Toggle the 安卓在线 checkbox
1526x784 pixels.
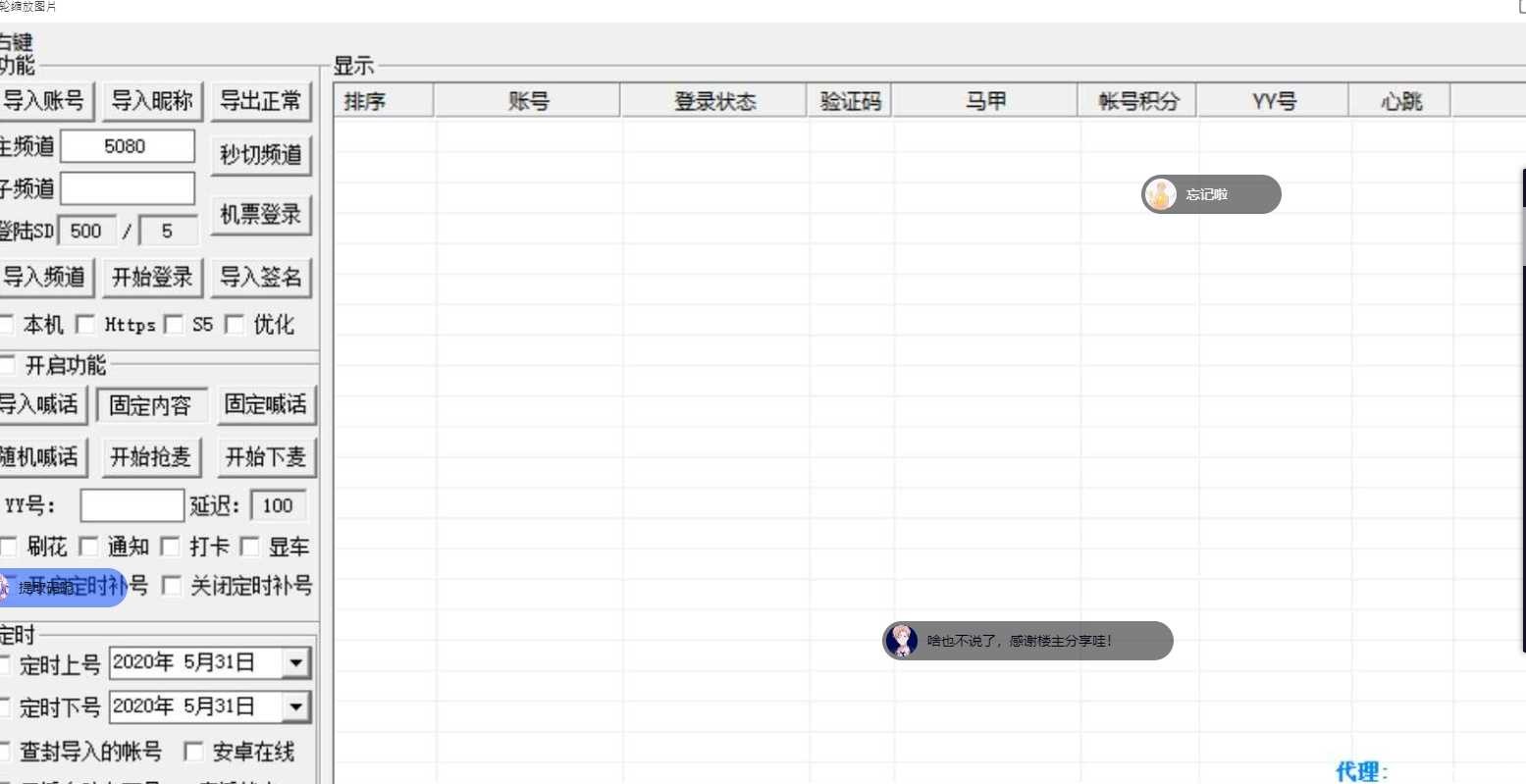194,752
